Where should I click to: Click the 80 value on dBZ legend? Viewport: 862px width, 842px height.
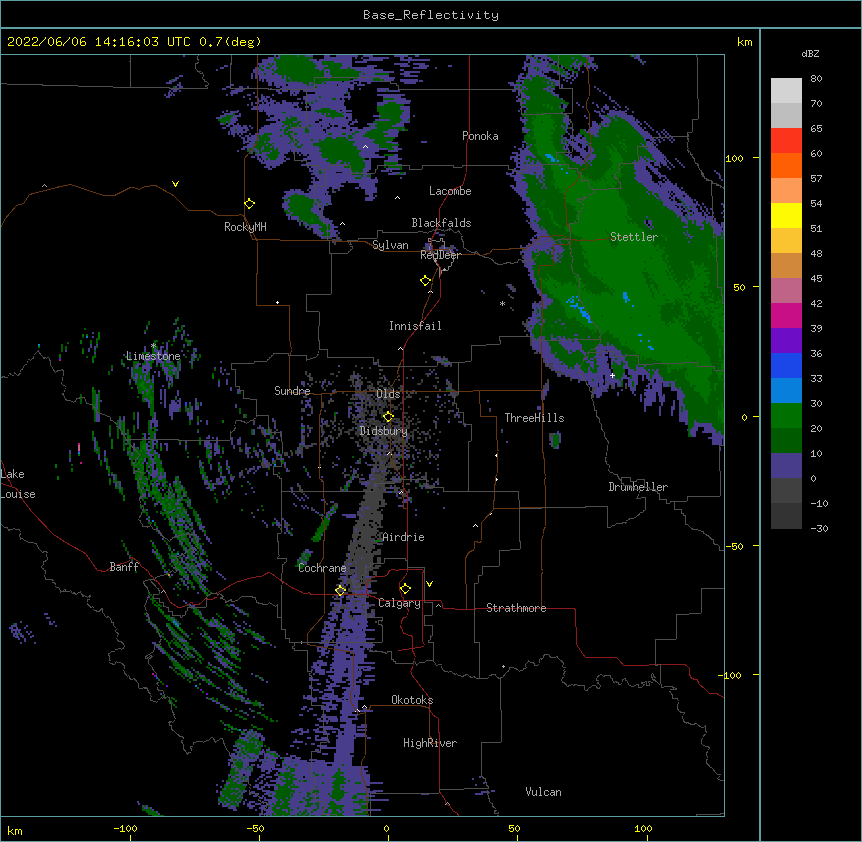[816, 79]
